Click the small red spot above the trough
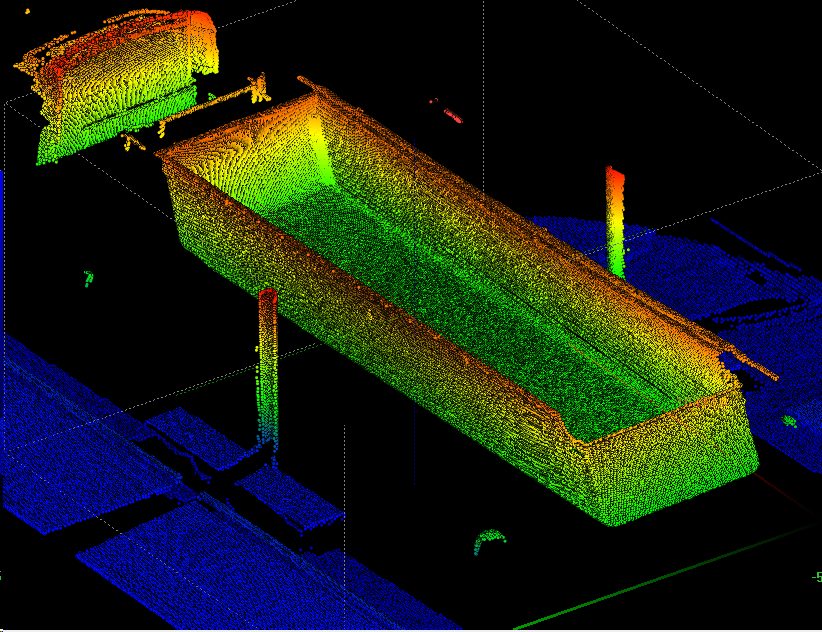 pyautogui.click(x=451, y=115)
